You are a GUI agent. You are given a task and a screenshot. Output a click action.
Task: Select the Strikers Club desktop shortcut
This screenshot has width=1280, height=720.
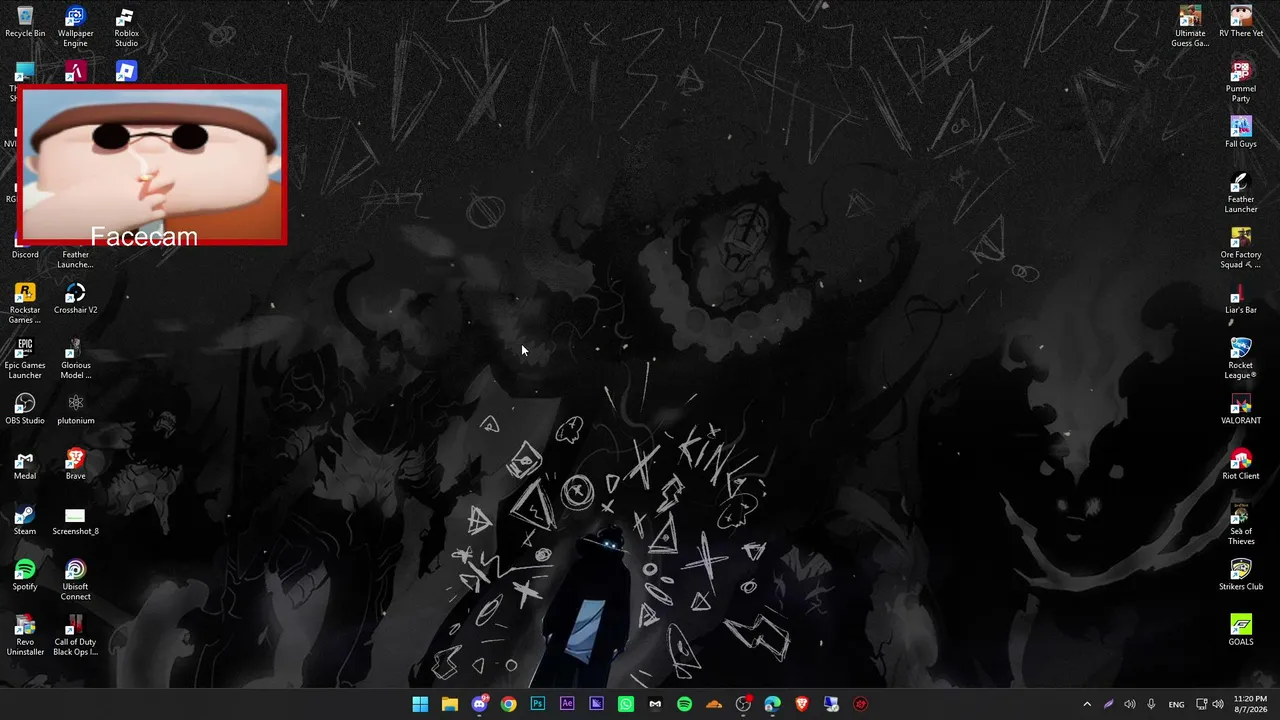(x=1241, y=575)
